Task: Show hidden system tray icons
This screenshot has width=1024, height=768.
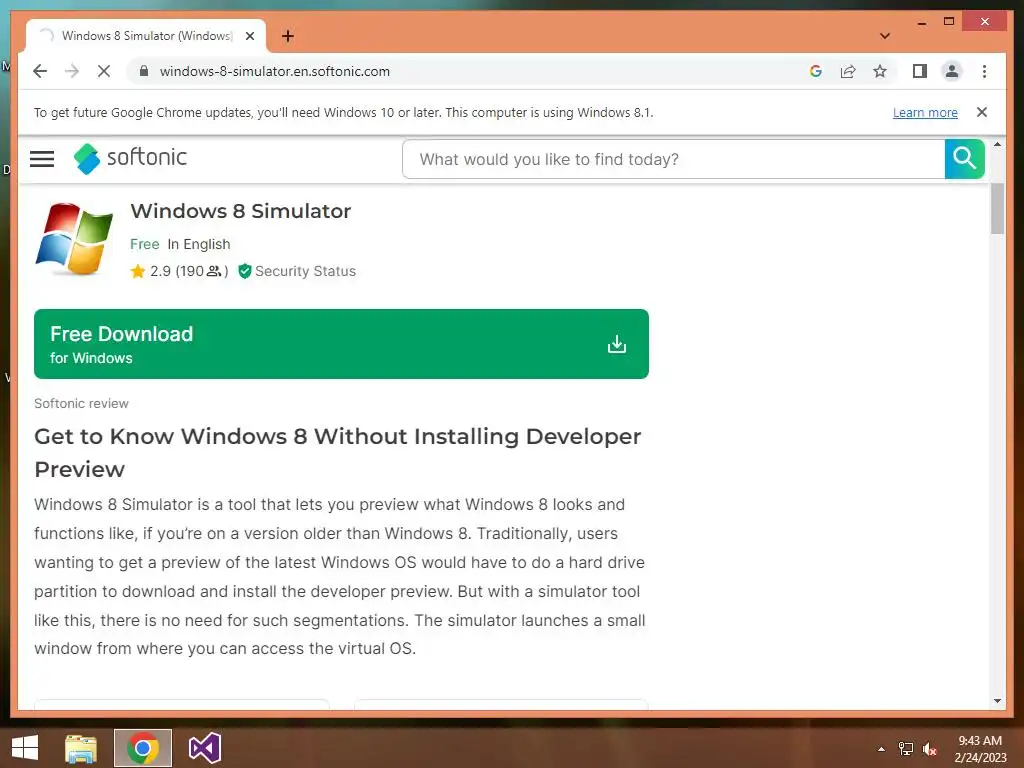Action: pos(881,749)
